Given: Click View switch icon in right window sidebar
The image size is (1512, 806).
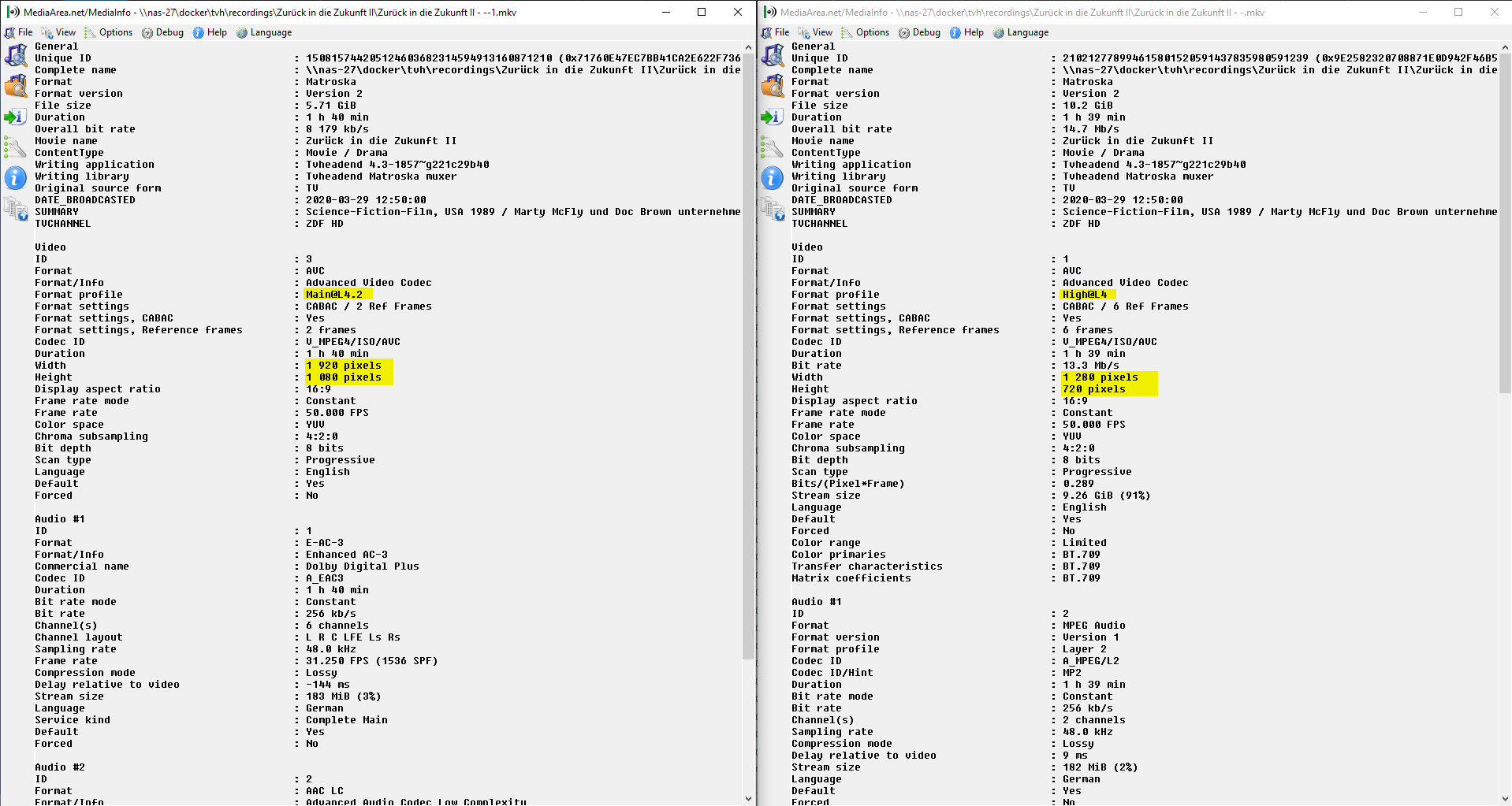Looking at the screenshot, I should click(773, 209).
